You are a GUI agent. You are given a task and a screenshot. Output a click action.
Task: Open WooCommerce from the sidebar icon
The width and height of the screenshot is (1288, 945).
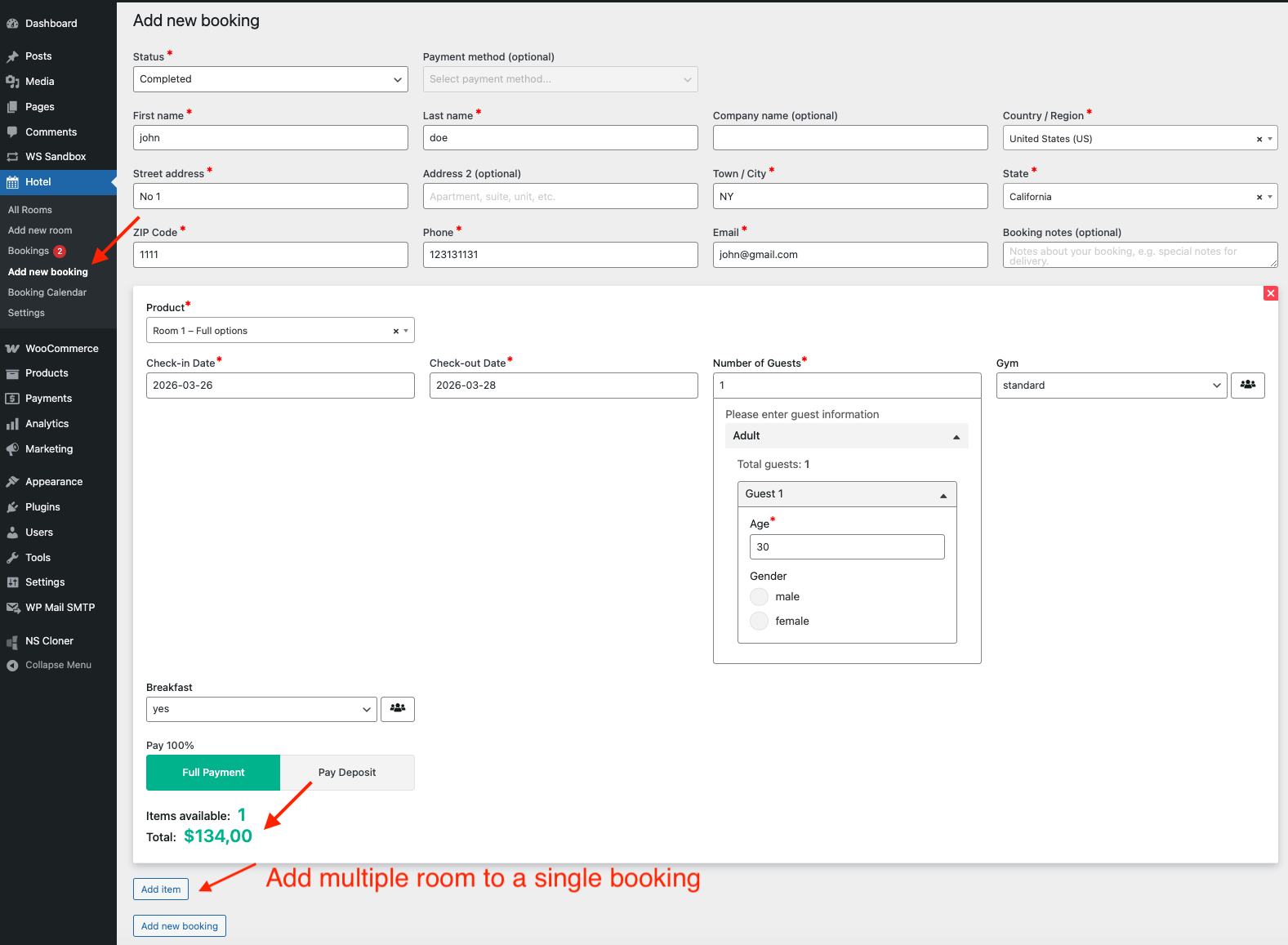pos(12,349)
